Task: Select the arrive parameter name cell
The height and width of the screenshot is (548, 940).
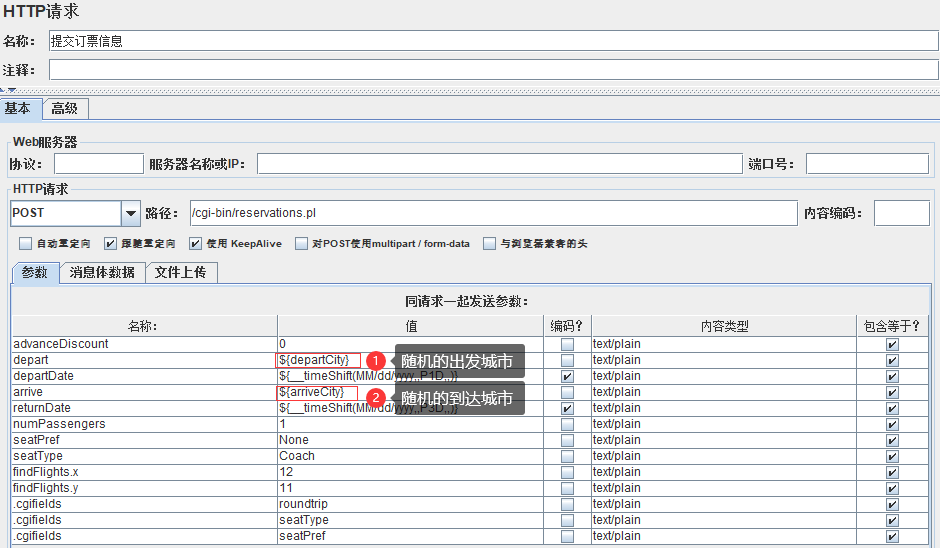Action: pyautogui.click(x=144, y=392)
